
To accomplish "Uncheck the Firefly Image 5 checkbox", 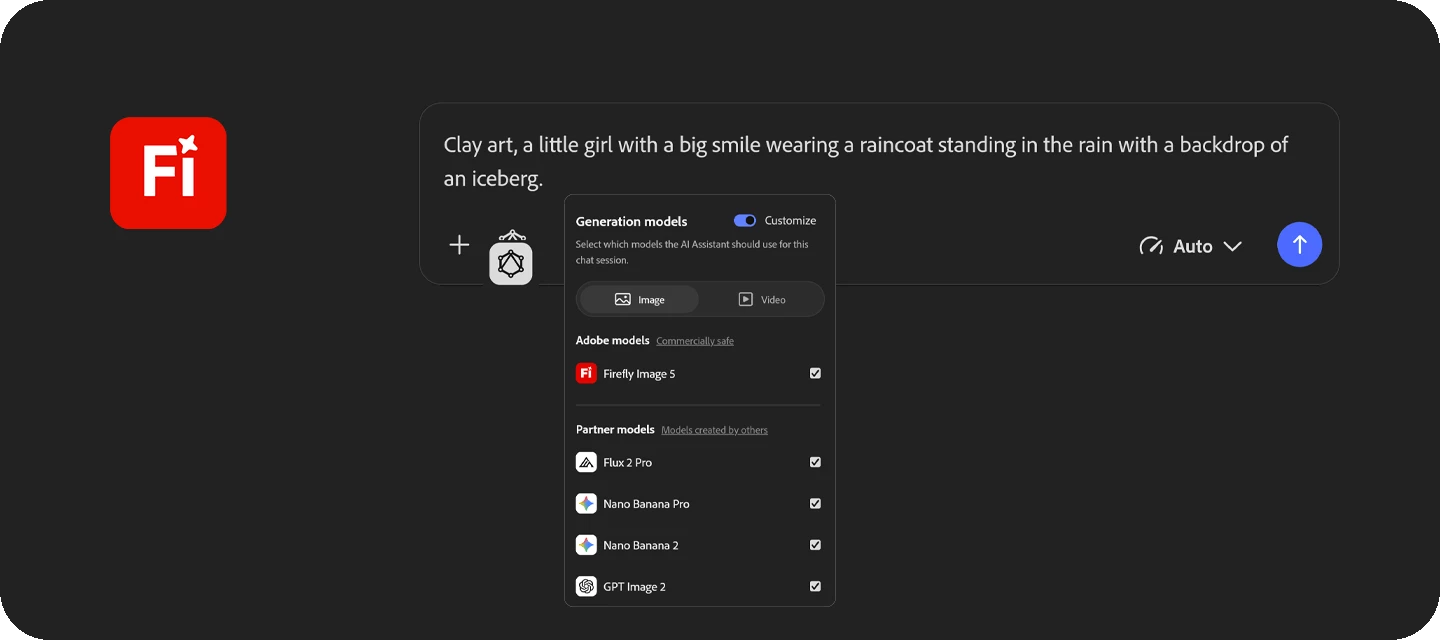I will tap(815, 373).
